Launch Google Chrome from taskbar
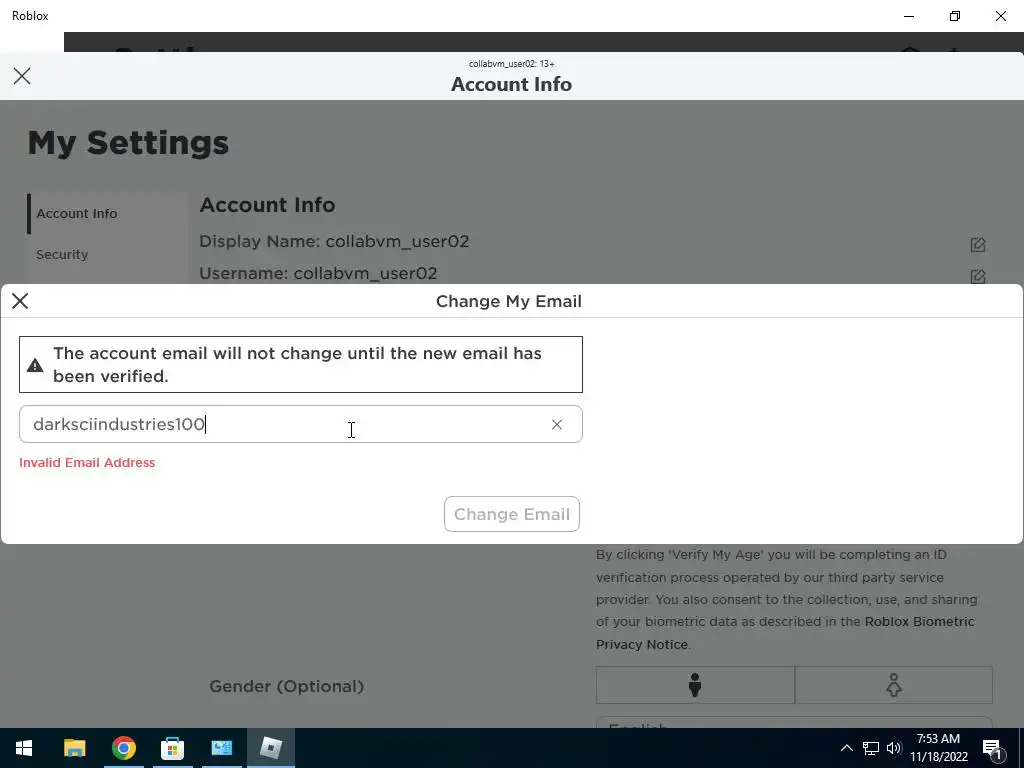 pos(123,748)
